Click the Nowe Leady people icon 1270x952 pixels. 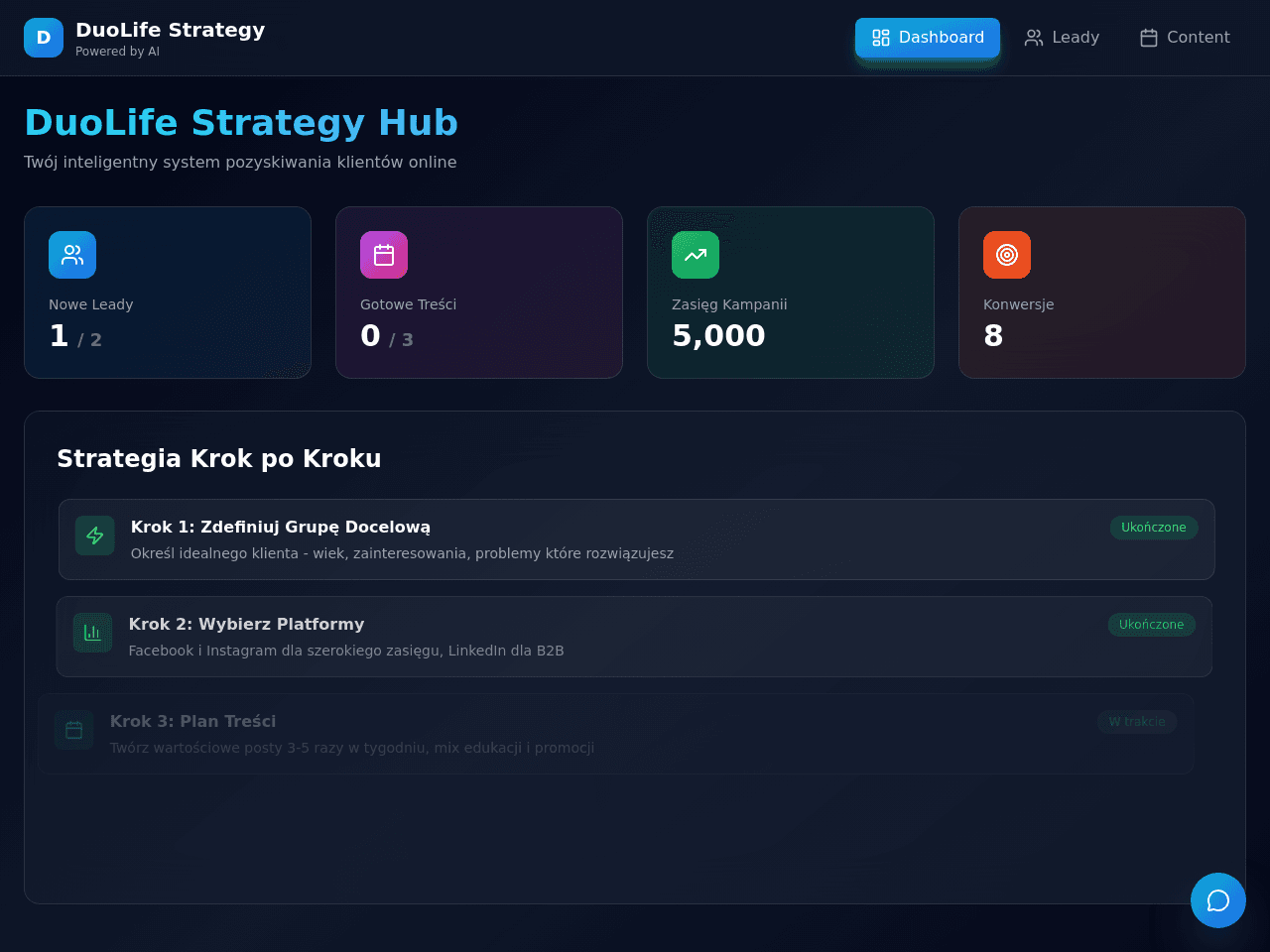72,255
